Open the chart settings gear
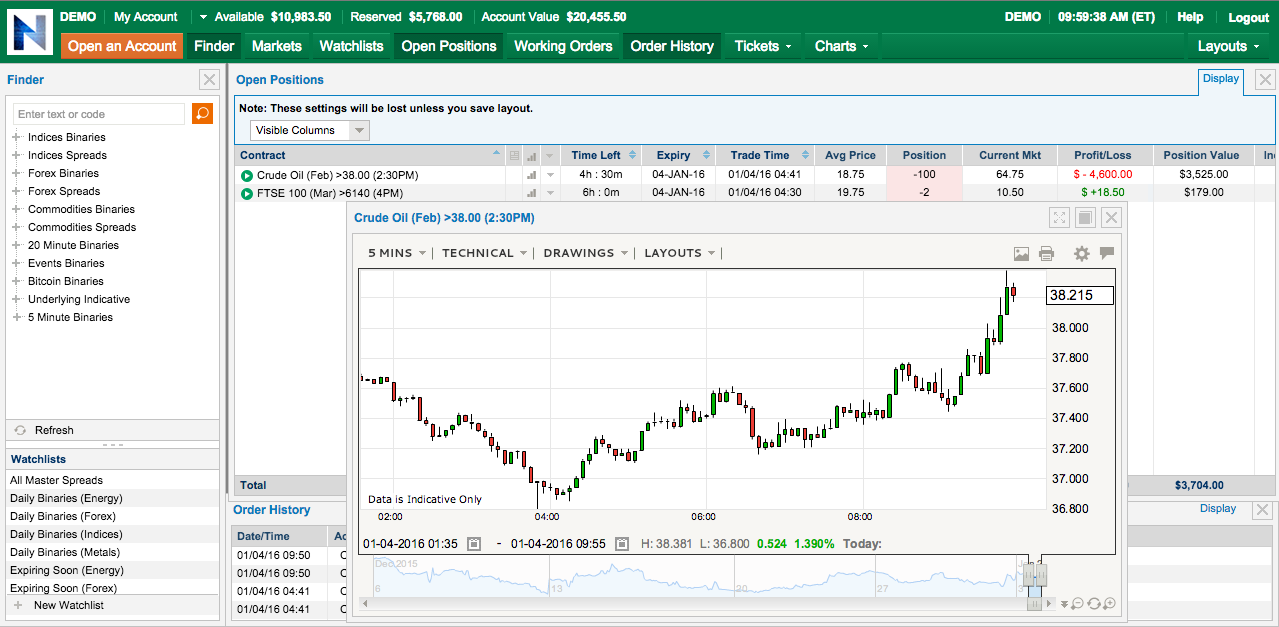 click(x=1081, y=253)
